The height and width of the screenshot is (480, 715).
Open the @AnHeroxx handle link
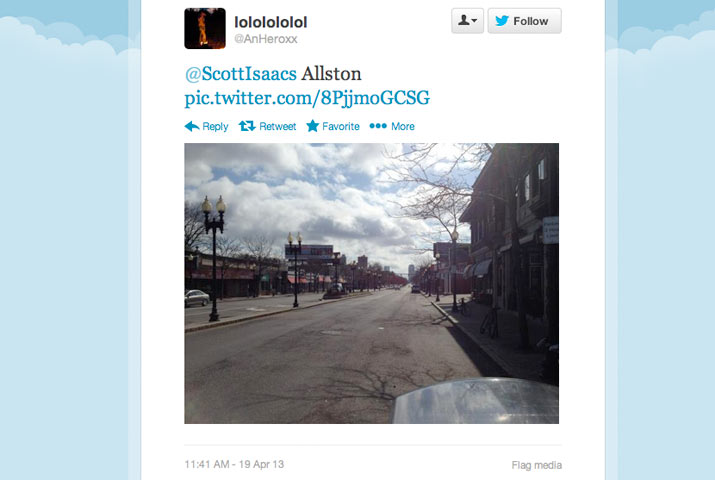point(265,39)
